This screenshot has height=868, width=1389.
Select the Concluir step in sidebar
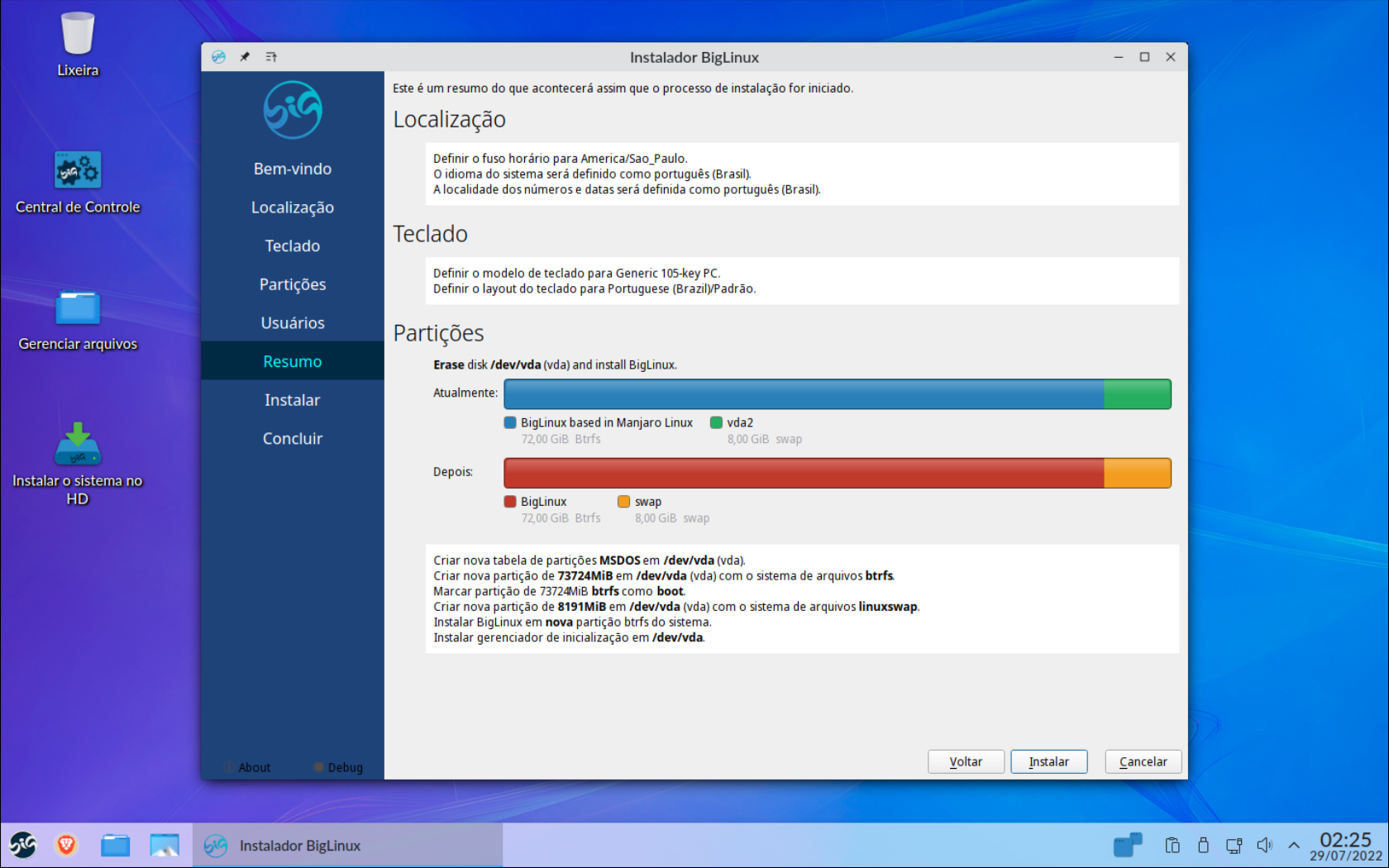tap(293, 438)
